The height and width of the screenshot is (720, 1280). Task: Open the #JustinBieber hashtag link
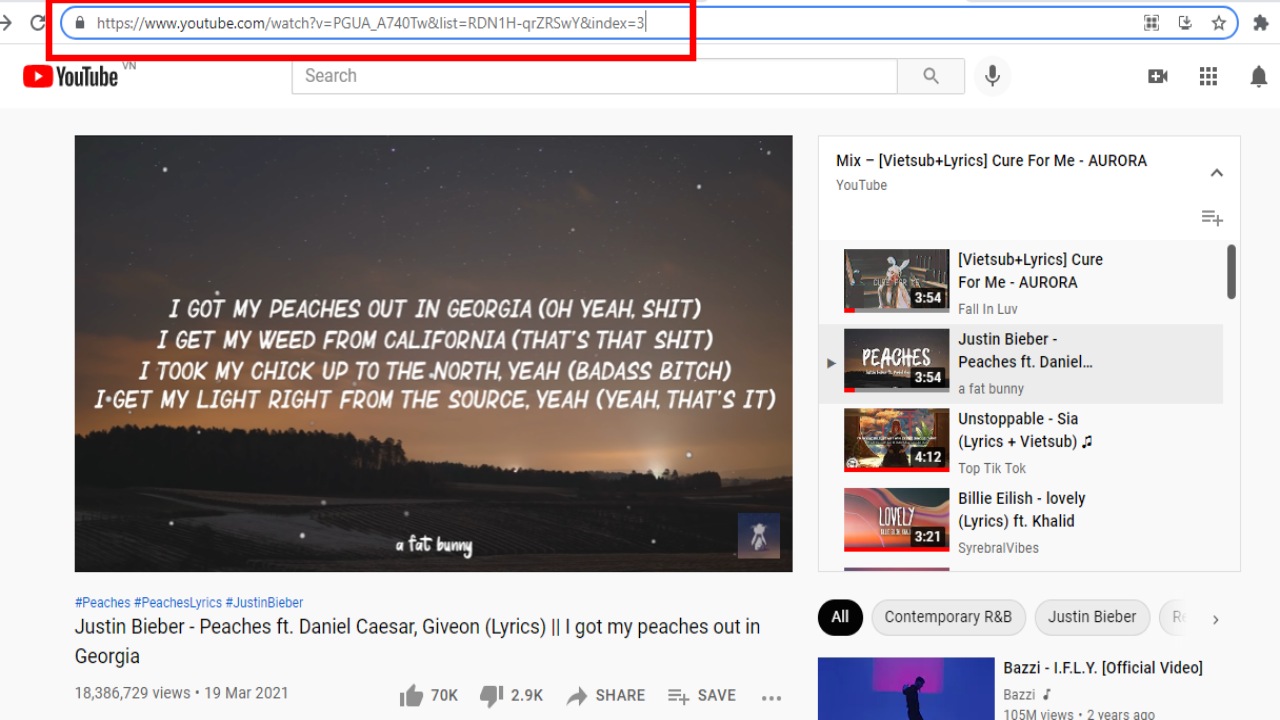[264, 603]
